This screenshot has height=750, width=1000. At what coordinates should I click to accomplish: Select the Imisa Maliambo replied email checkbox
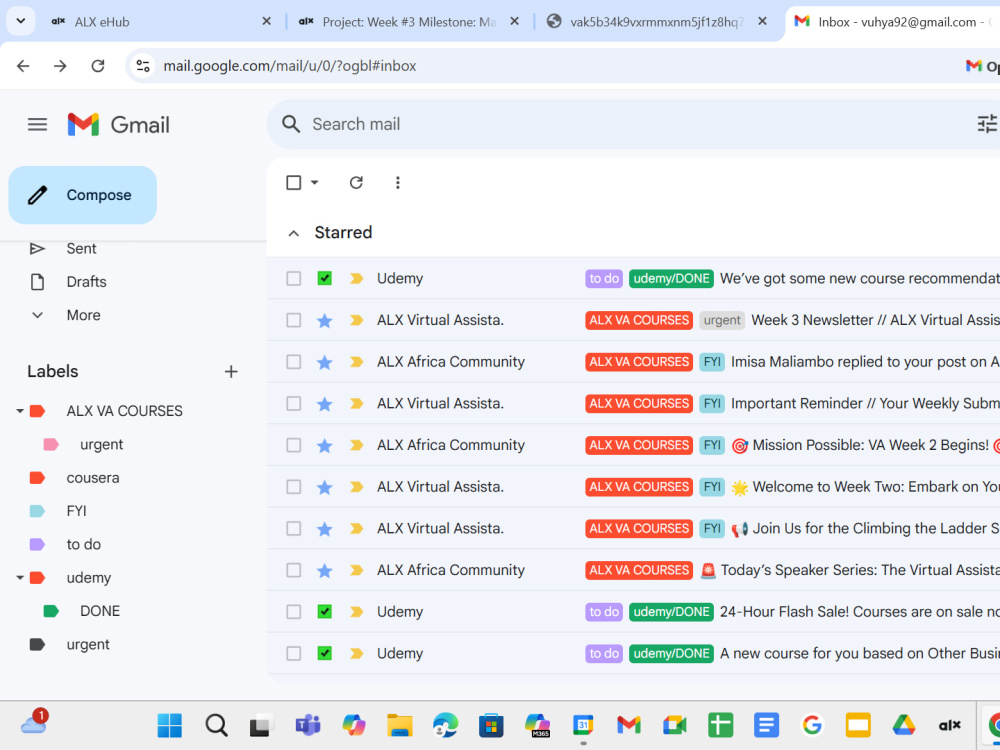293,362
